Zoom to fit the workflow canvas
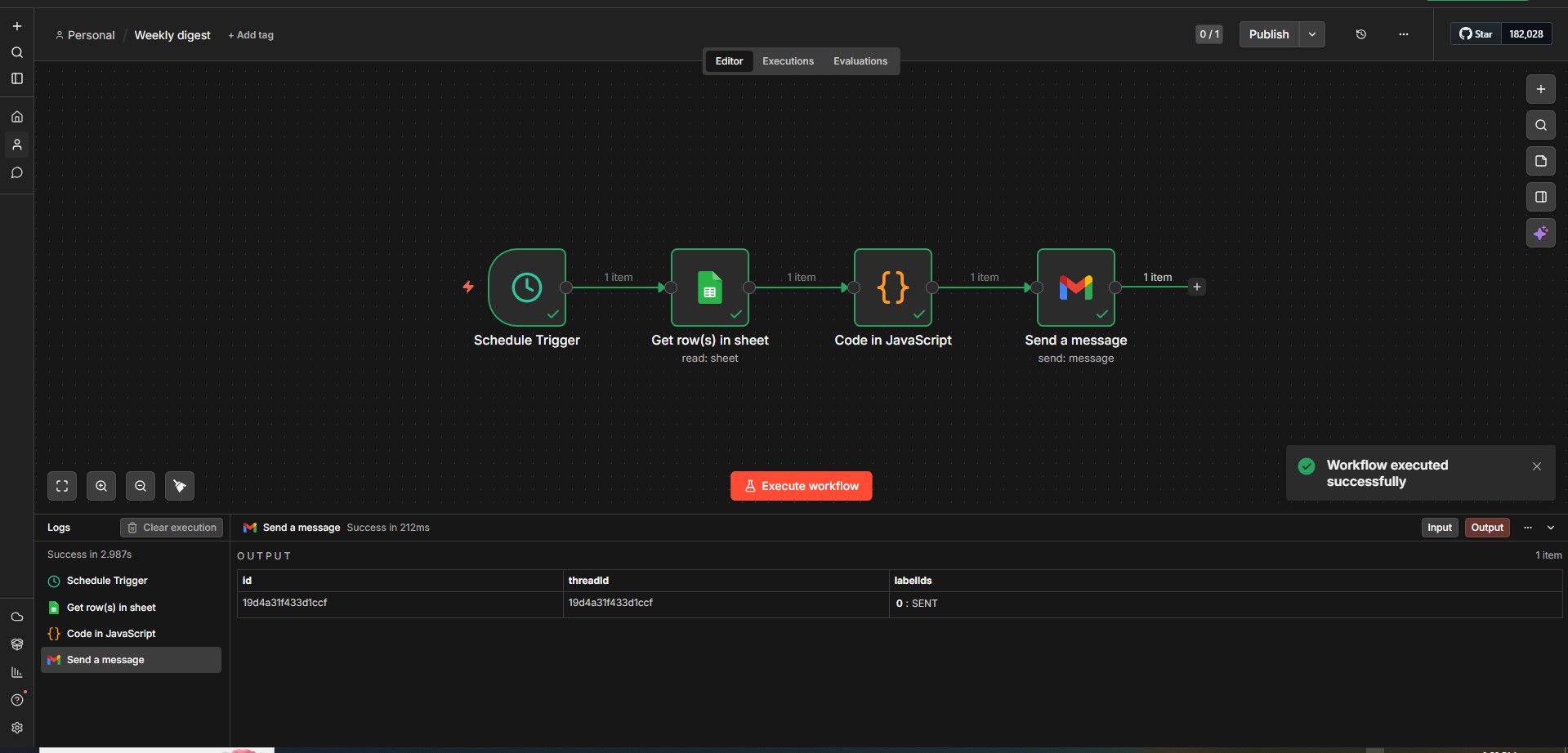This screenshot has width=1568, height=753. click(62, 485)
